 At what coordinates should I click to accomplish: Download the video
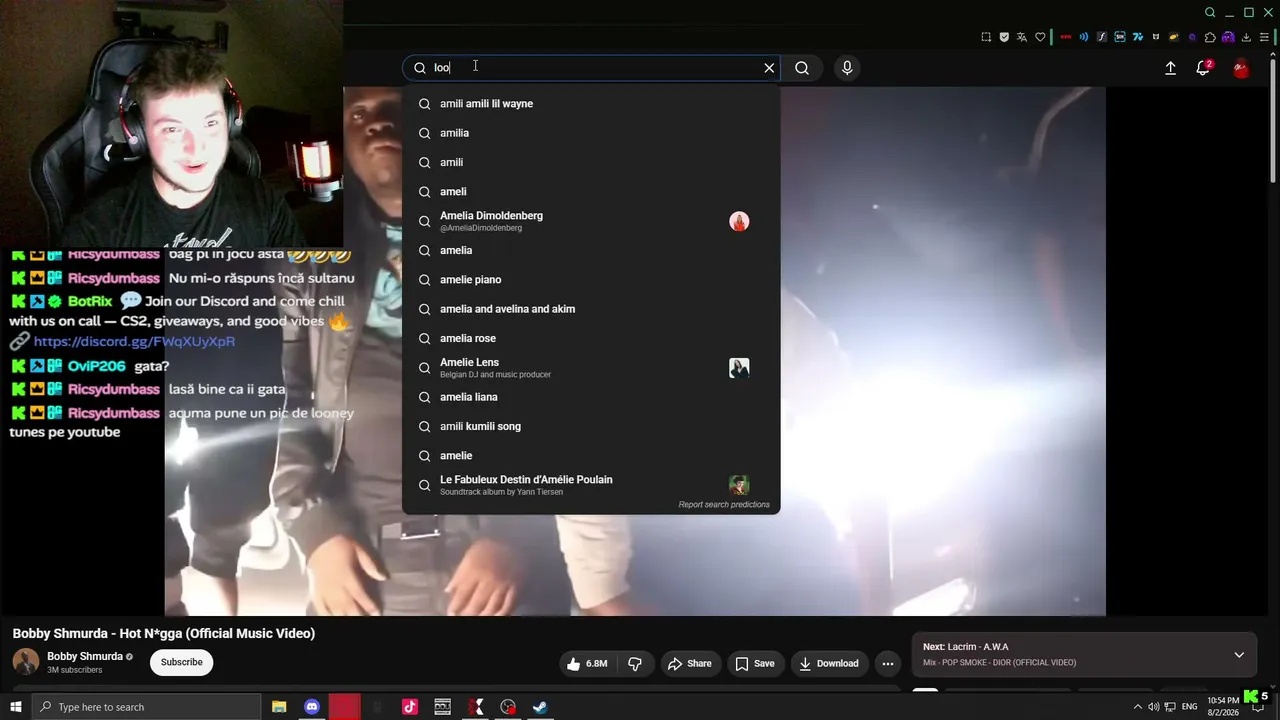pos(829,663)
